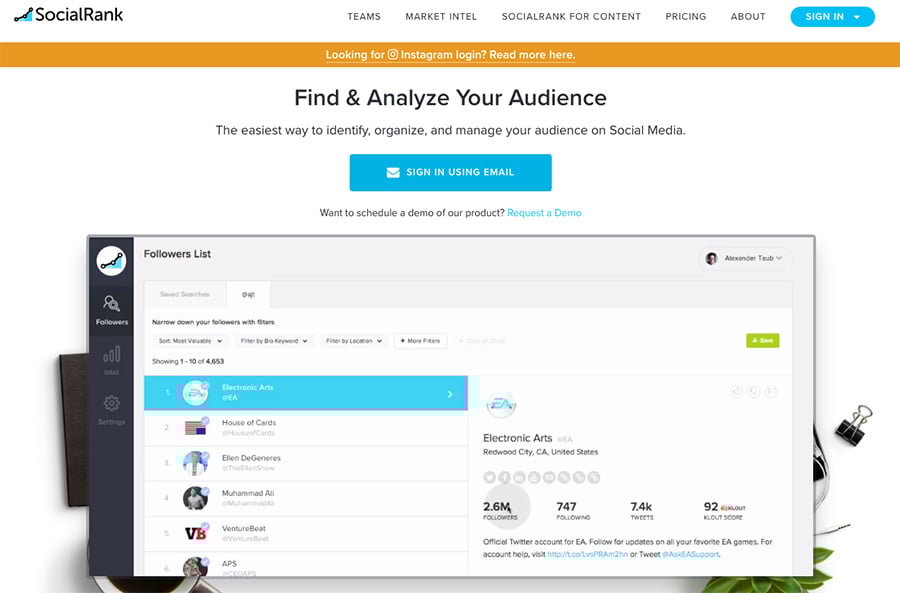
Task: Click the SocialRank logo in the header
Action: pyautogui.click(x=68, y=15)
